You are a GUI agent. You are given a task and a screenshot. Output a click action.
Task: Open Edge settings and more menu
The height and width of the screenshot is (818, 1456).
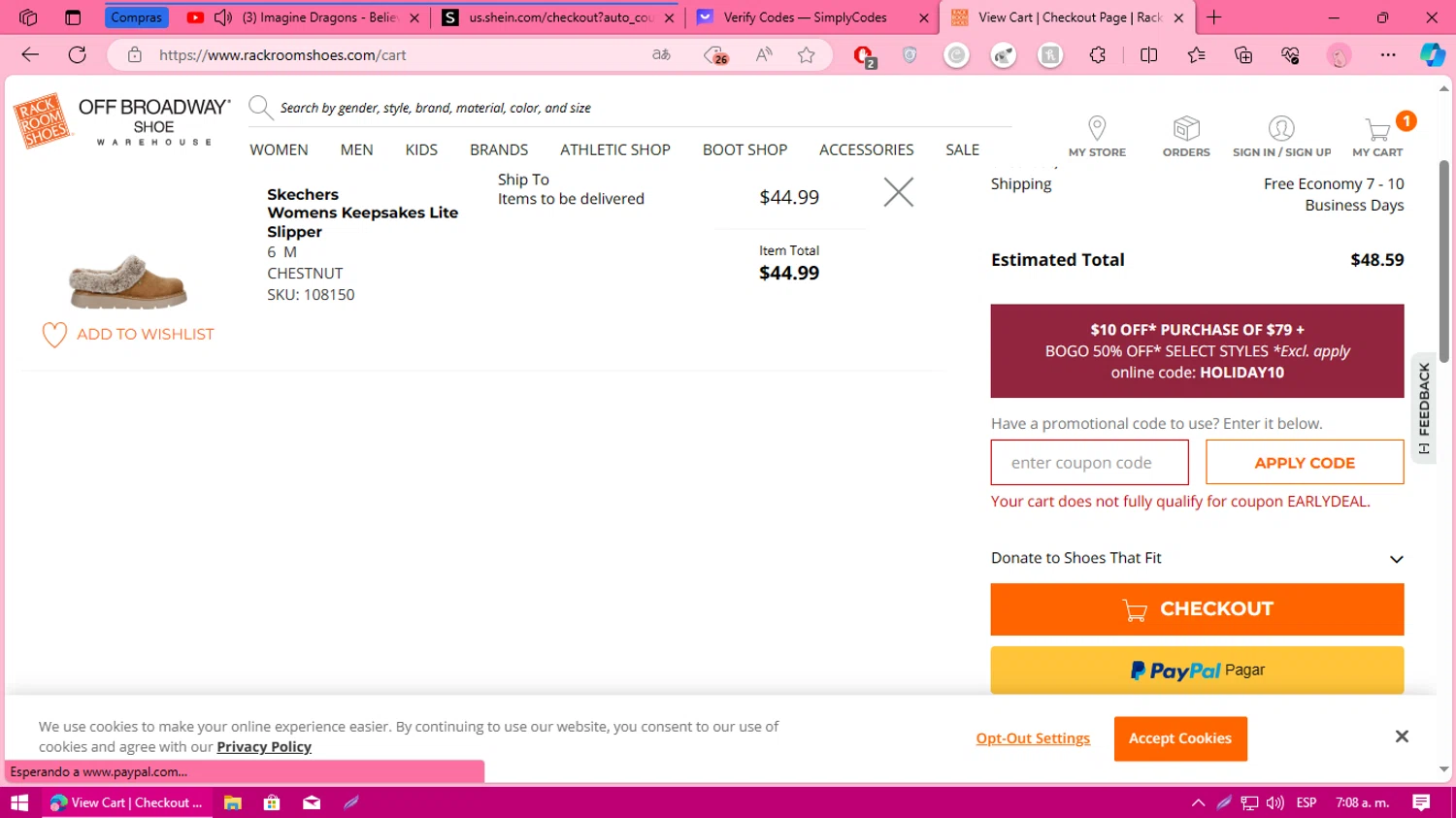[x=1388, y=55]
